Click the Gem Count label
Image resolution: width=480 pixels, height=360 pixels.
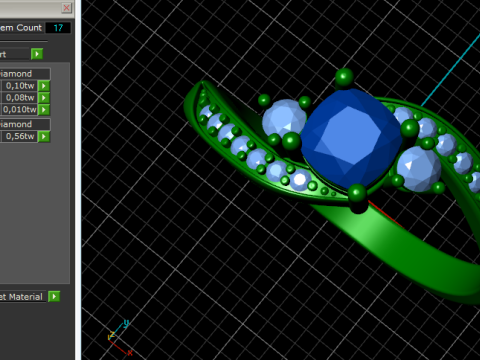pyautogui.click(x=21, y=28)
